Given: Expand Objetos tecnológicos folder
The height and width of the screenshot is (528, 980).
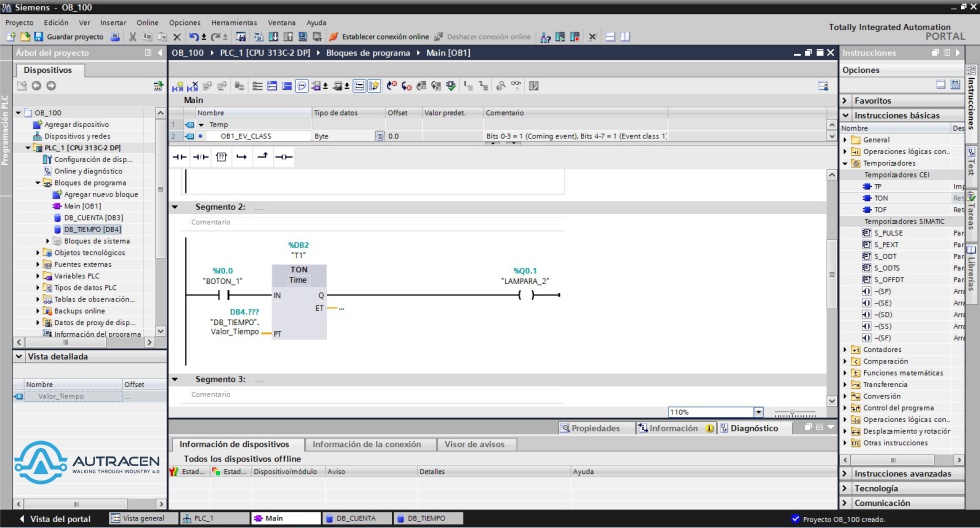Looking at the screenshot, I should click(x=38, y=253).
